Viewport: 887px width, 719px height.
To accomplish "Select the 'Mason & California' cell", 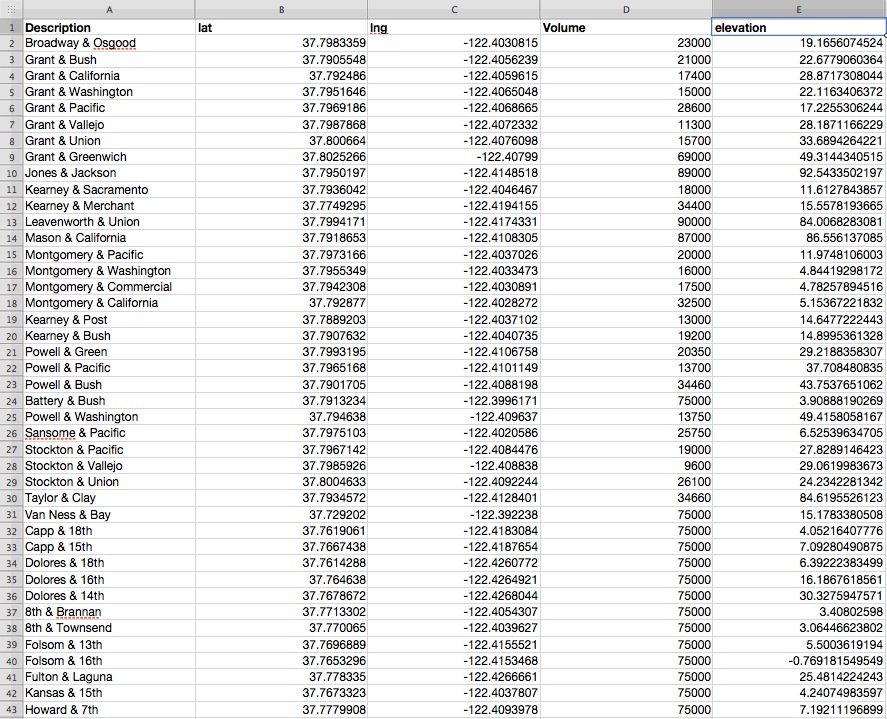I will coord(109,238).
